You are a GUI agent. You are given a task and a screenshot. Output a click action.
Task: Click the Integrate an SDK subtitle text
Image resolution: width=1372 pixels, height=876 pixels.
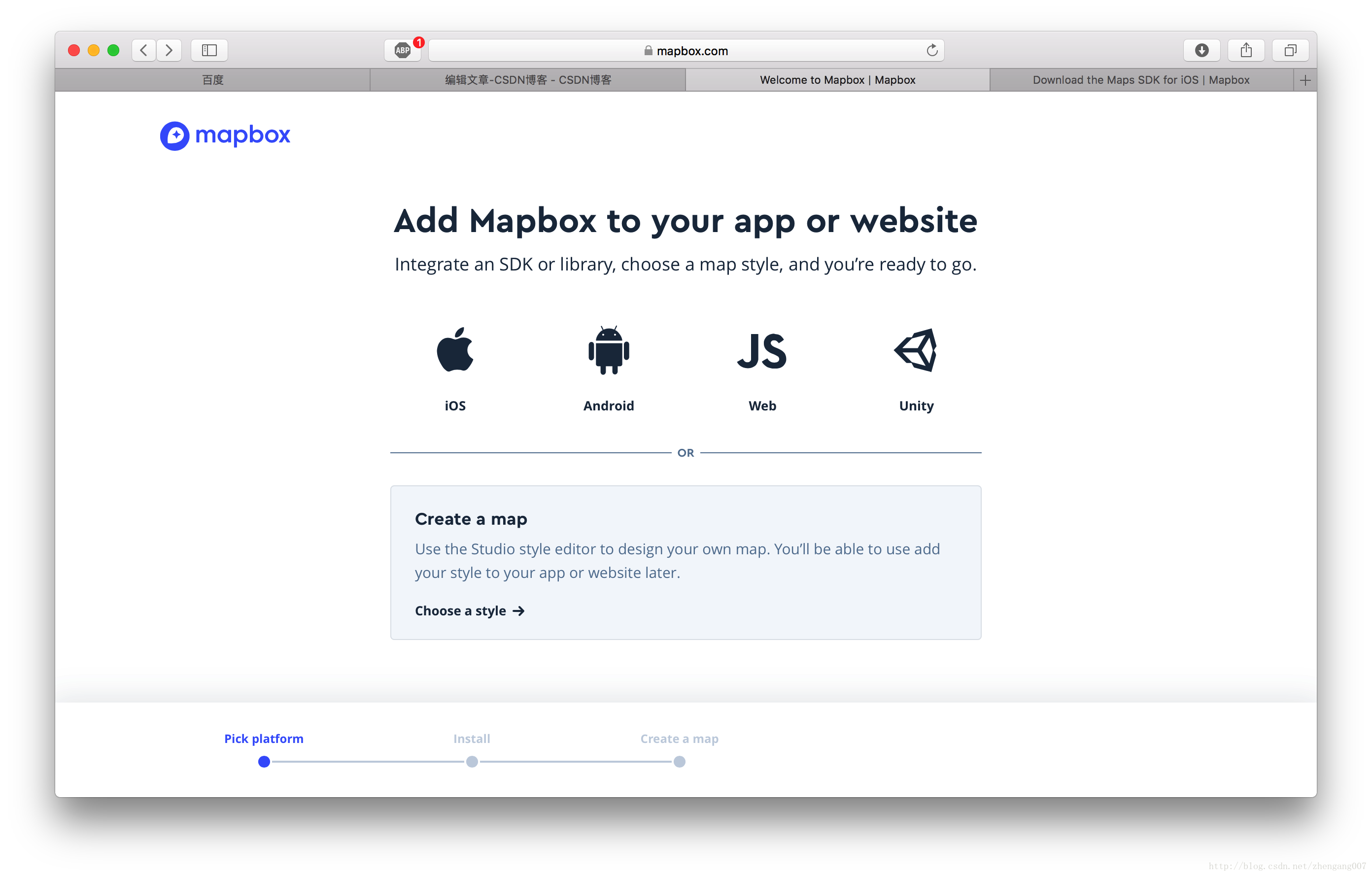click(x=686, y=265)
